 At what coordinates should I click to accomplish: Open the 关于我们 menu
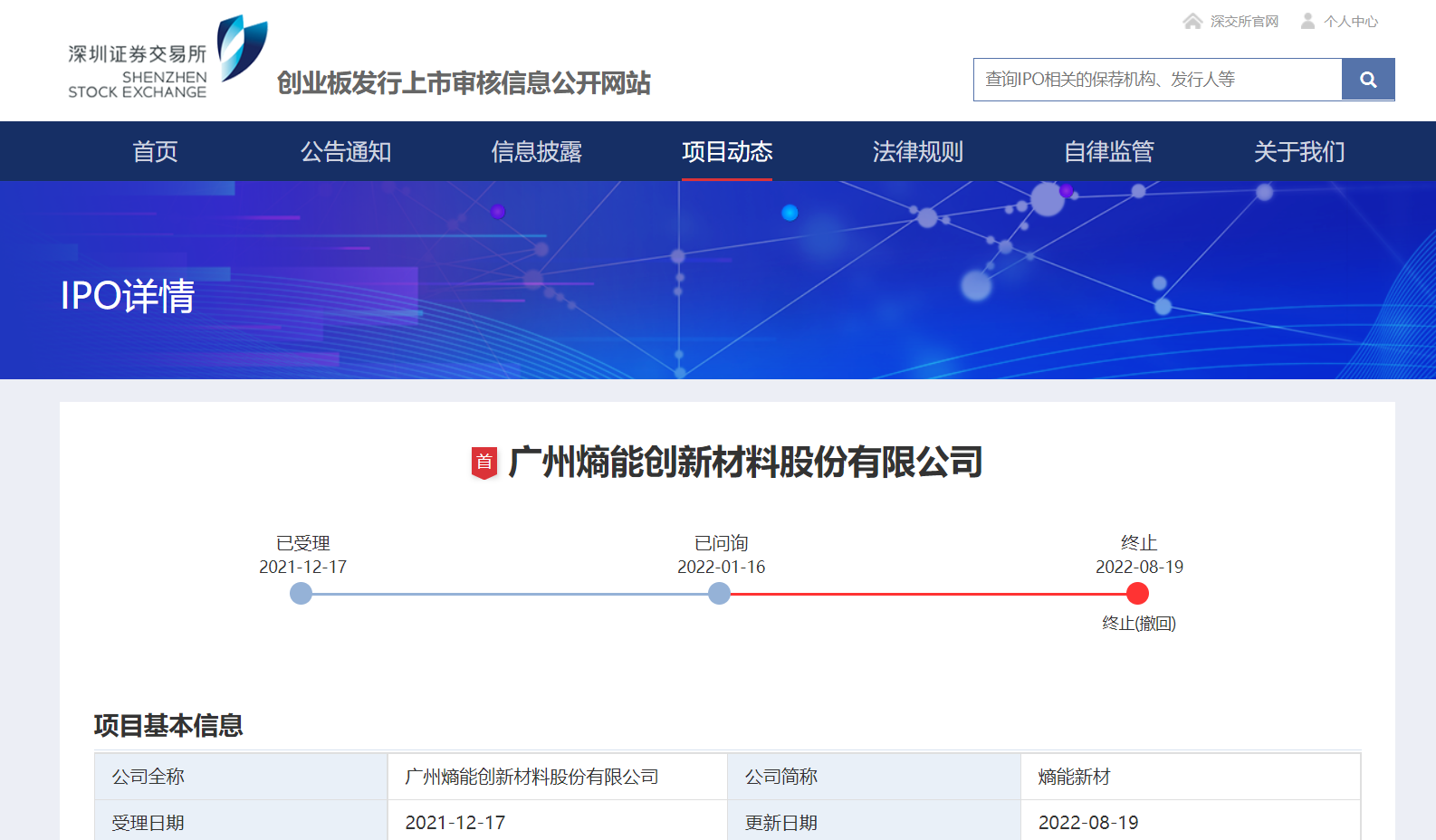(1299, 151)
